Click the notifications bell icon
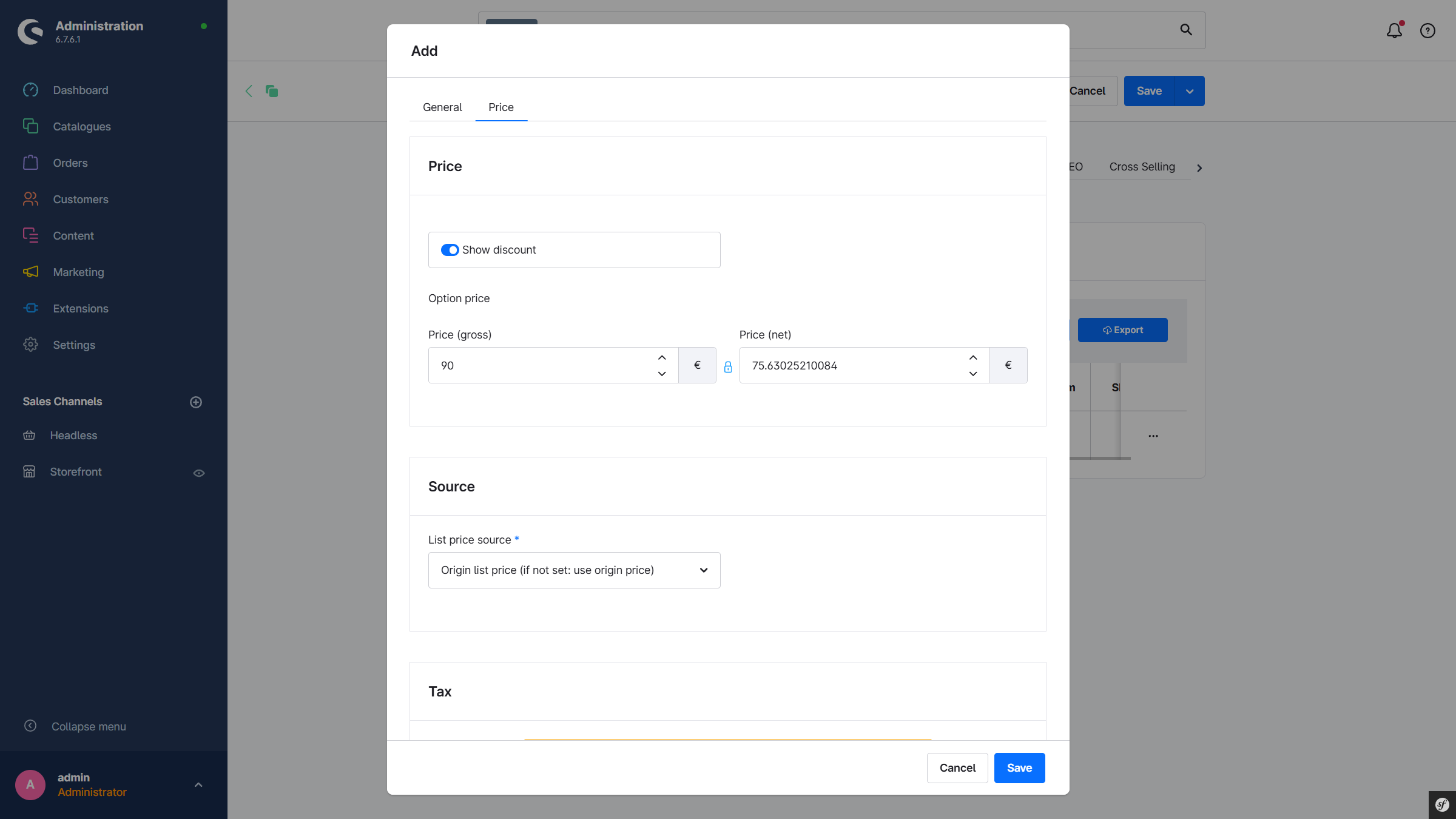 tap(1394, 30)
